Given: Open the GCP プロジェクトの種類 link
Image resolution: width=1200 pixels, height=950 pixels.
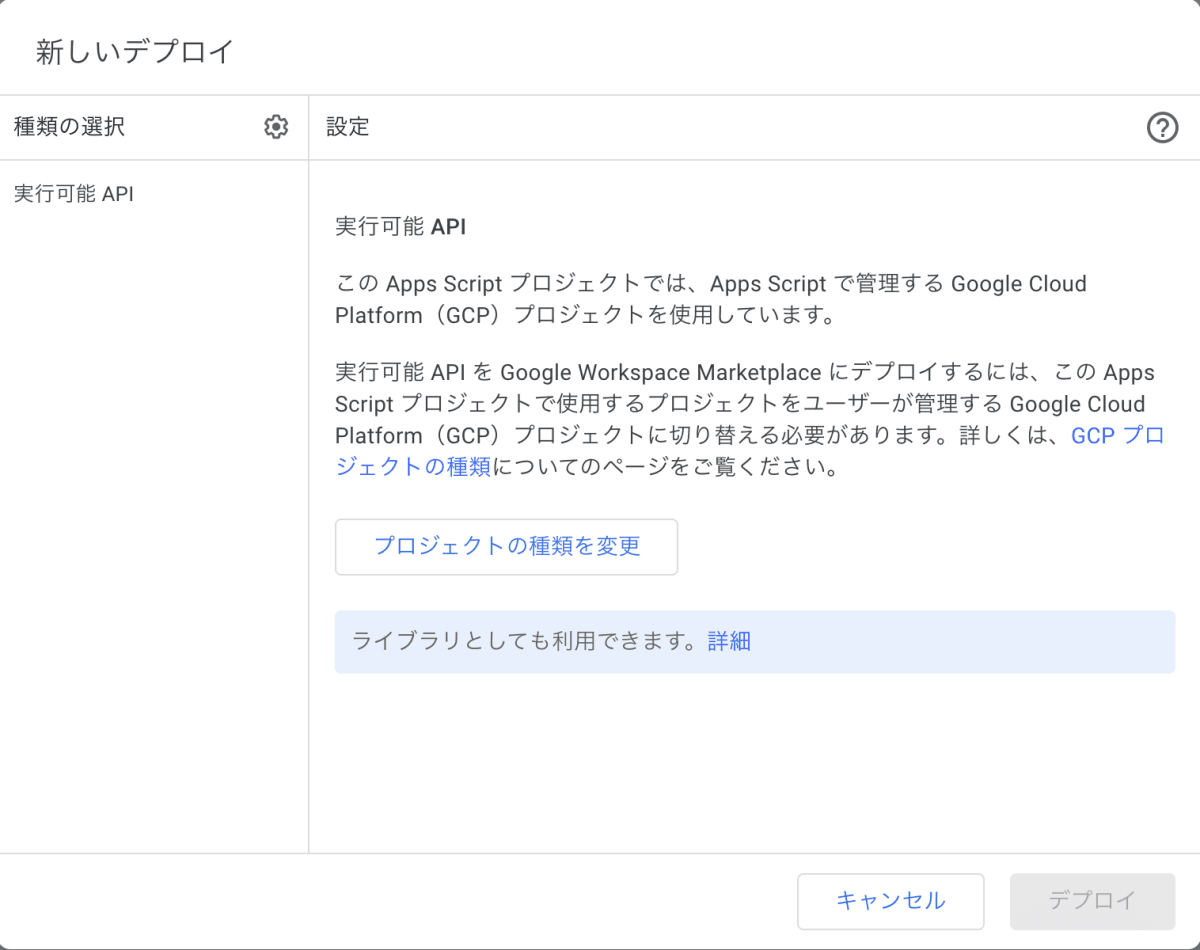Looking at the screenshot, I should pos(1118,436).
